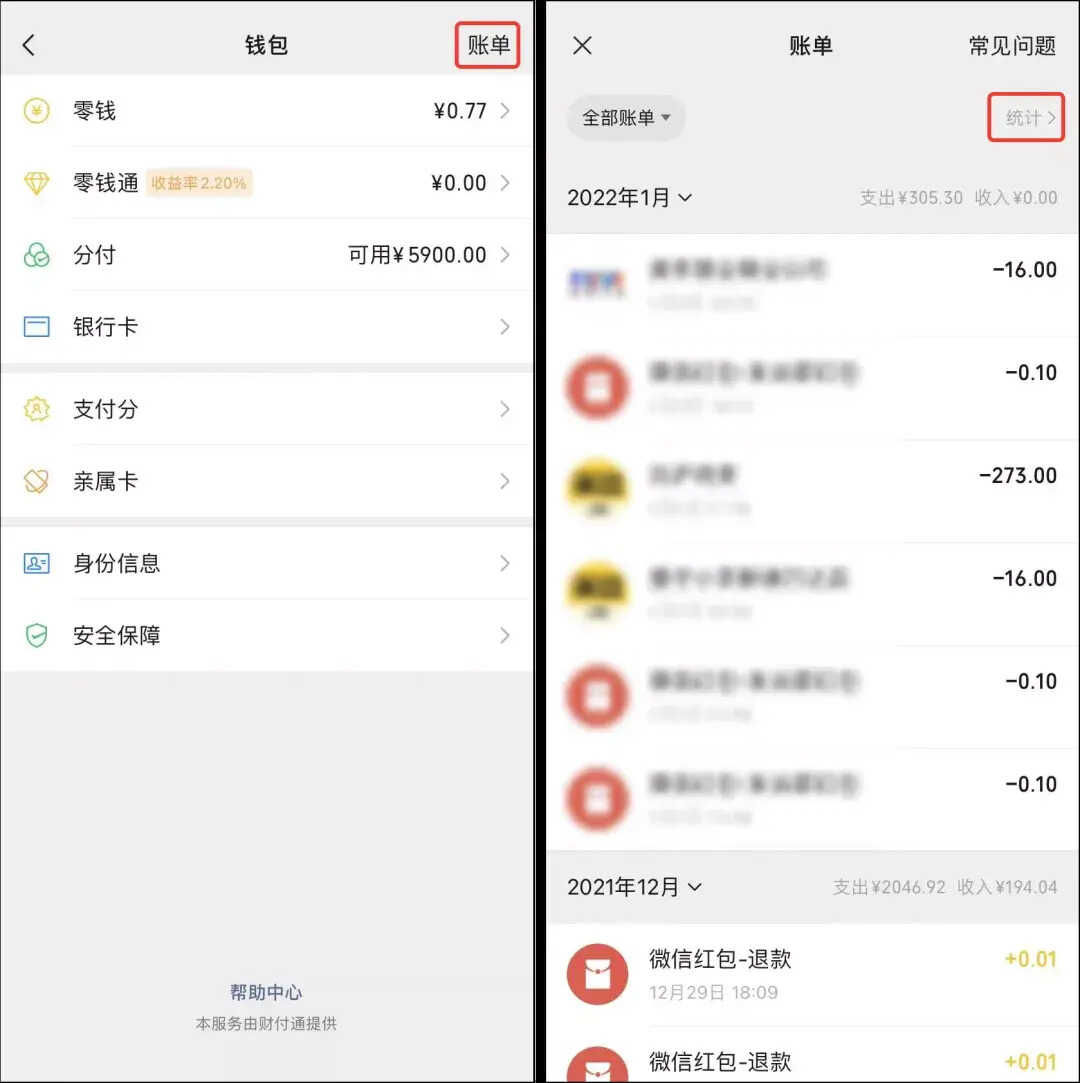
Task: Open the 零钱通 diamond icon entry
Action: tap(37, 183)
